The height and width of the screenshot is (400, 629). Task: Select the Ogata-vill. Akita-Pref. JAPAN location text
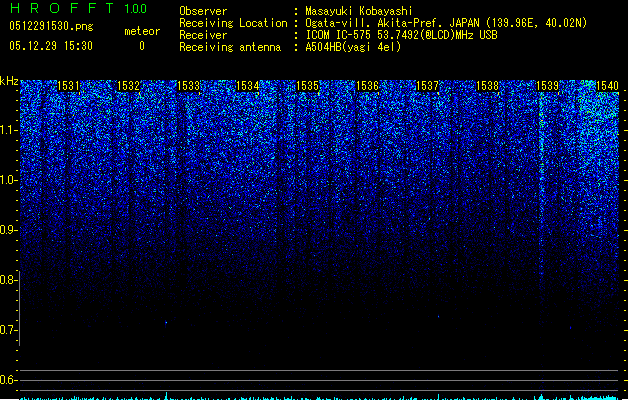(x=446, y=23)
